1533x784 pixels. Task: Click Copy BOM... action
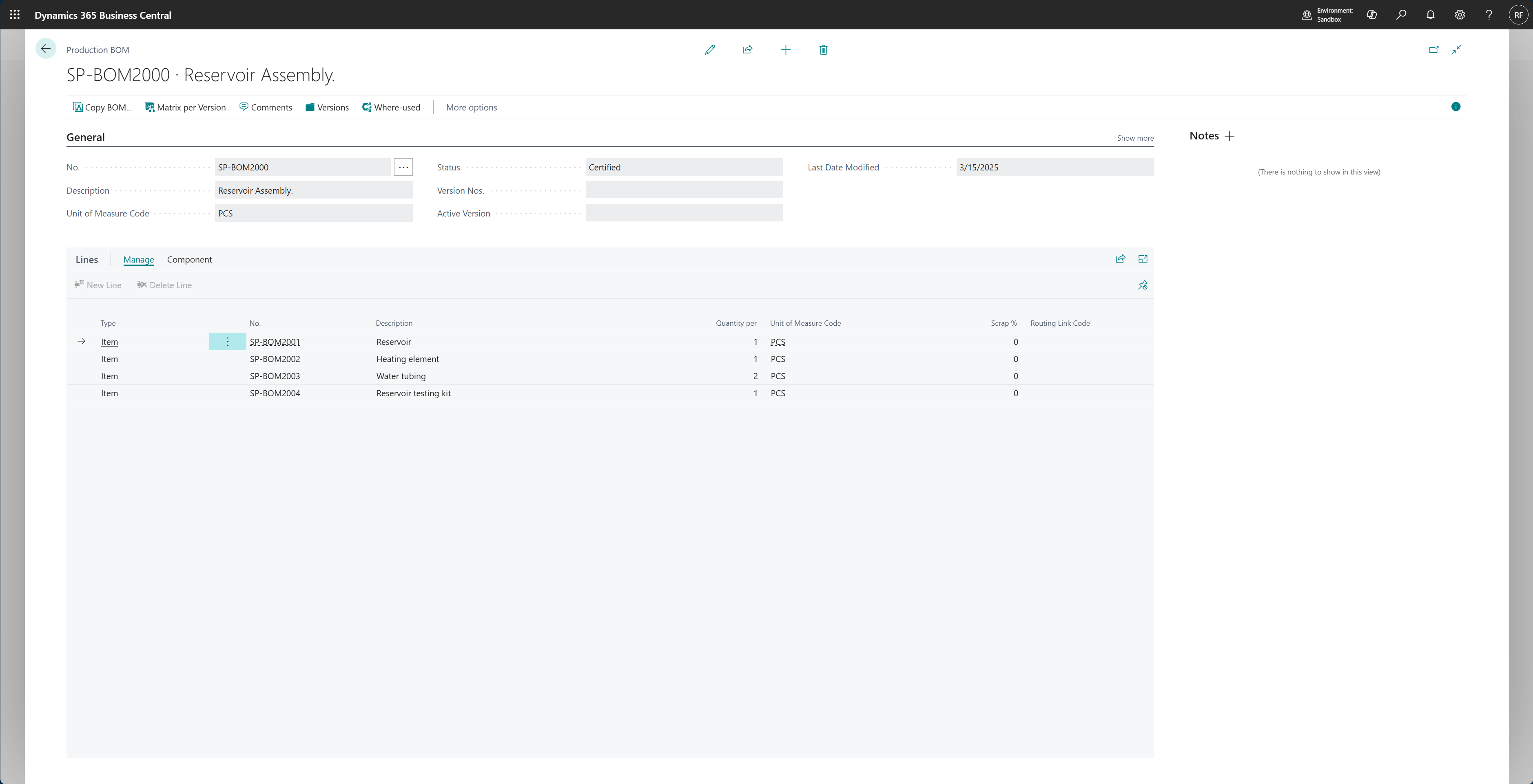coord(102,108)
